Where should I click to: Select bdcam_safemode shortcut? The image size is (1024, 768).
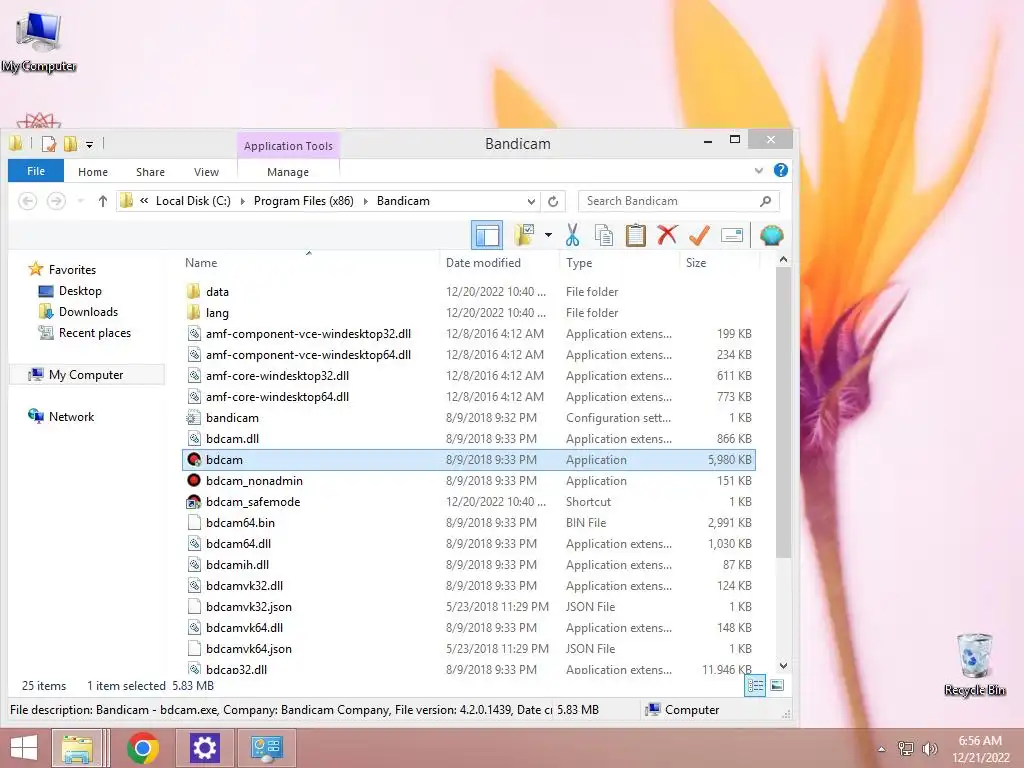click(x=253, y=502)
